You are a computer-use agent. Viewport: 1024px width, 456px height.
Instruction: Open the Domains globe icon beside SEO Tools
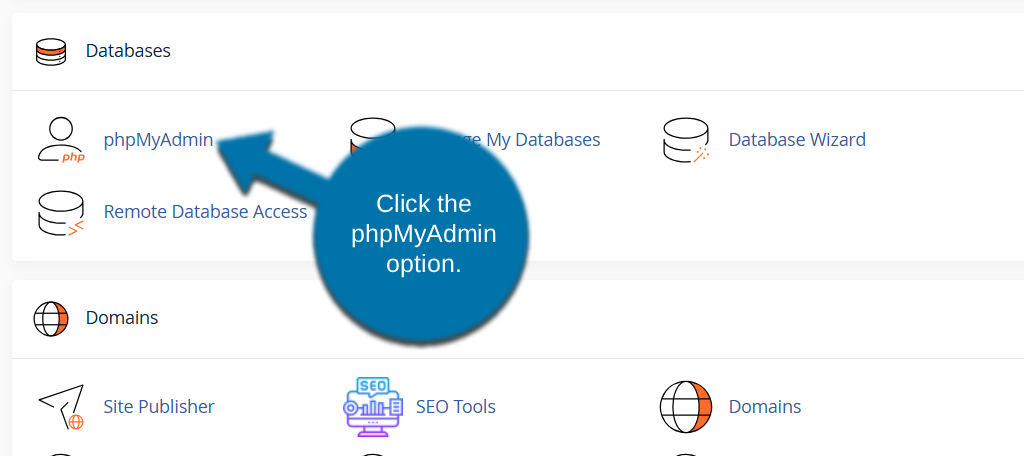pos(686,407)
